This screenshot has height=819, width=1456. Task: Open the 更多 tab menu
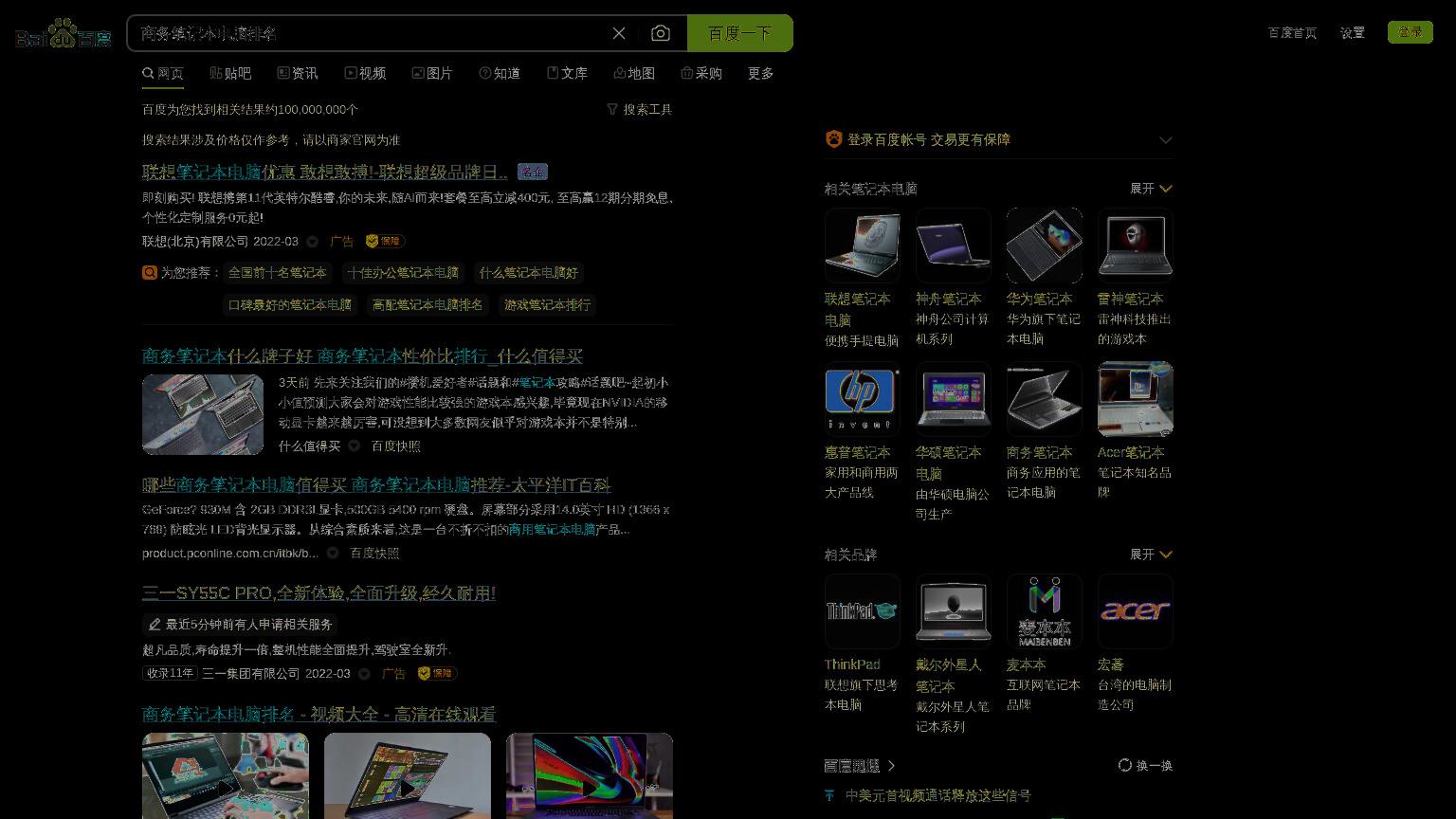coord(761,73)
